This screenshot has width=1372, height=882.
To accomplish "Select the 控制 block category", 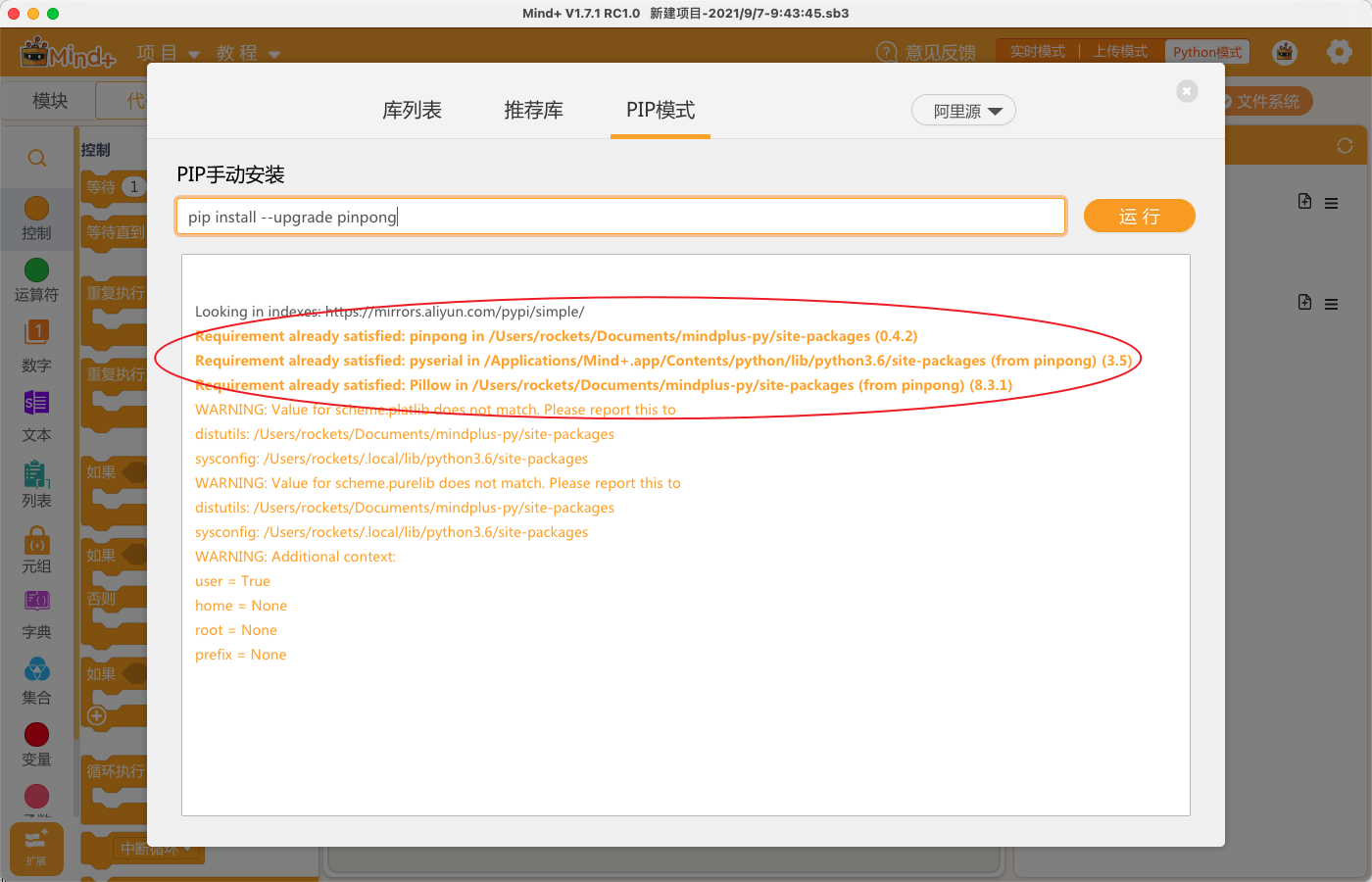I will [36, 218].
